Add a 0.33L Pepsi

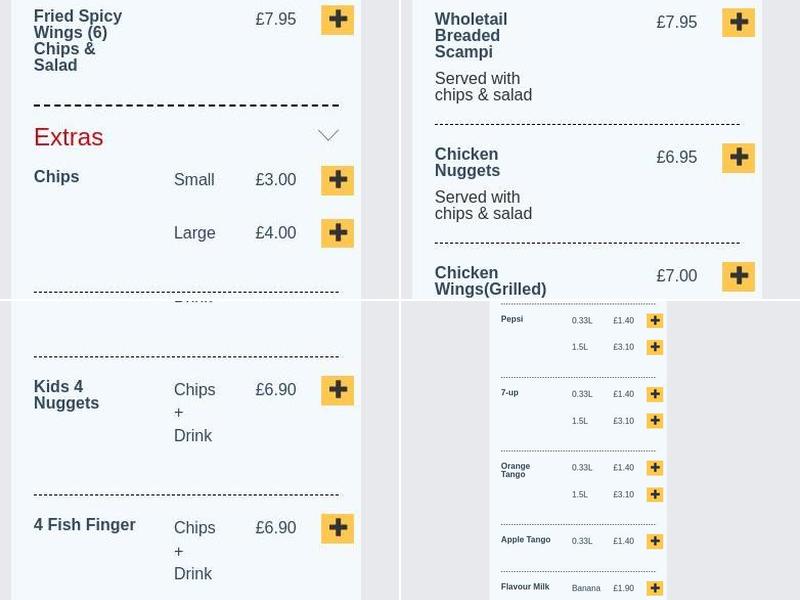point(655,320)
